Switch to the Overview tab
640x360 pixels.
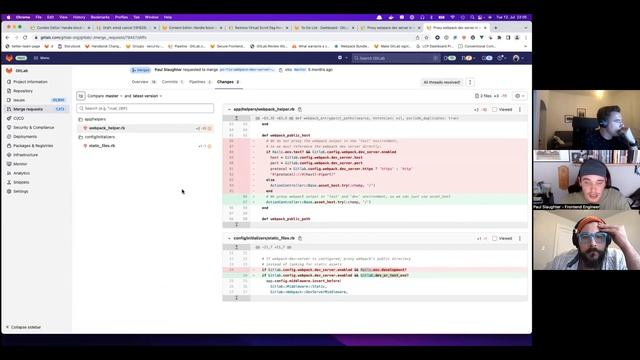(143, 82)
